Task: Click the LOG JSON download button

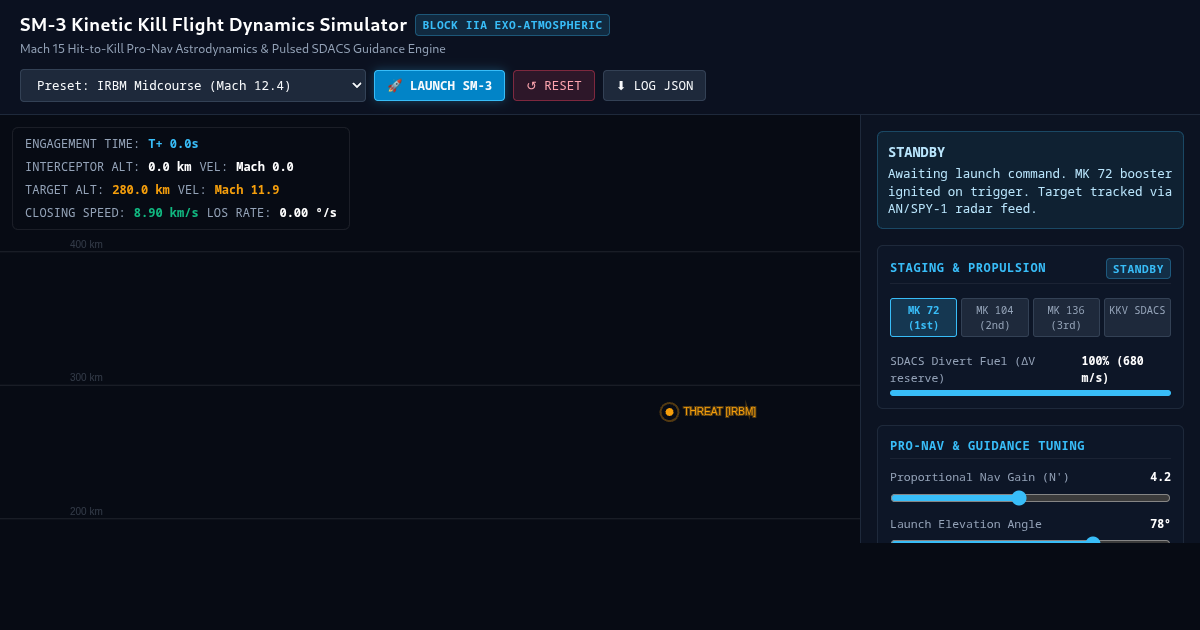Action: [x=654, y=85]
